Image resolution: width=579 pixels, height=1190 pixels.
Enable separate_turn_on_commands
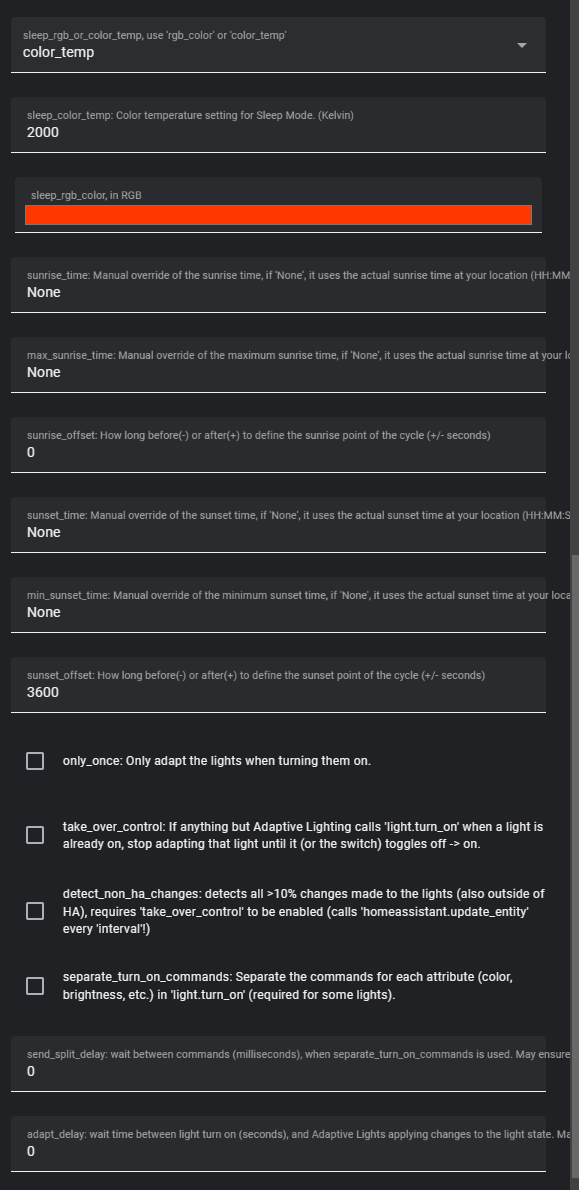(x=34, y=985)
